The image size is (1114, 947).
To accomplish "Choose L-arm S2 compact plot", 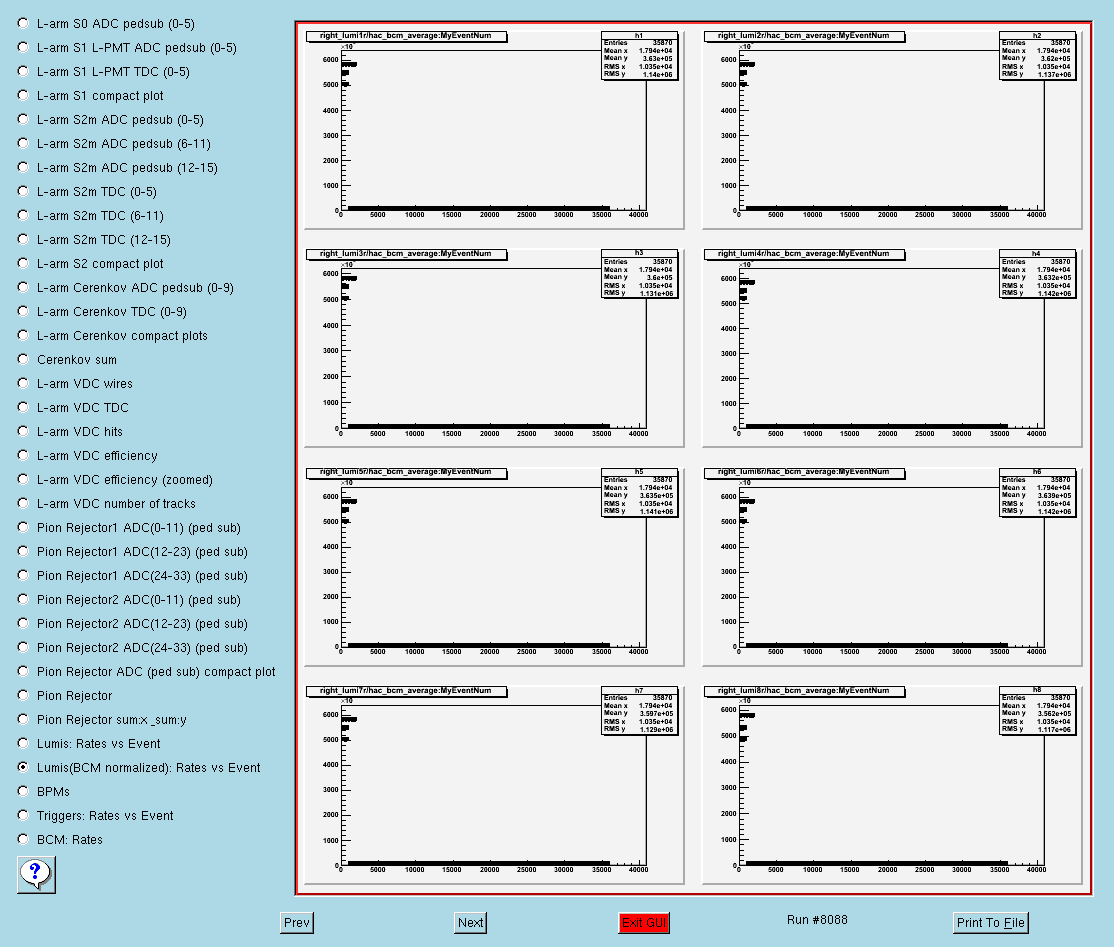I will pos(23,264).
